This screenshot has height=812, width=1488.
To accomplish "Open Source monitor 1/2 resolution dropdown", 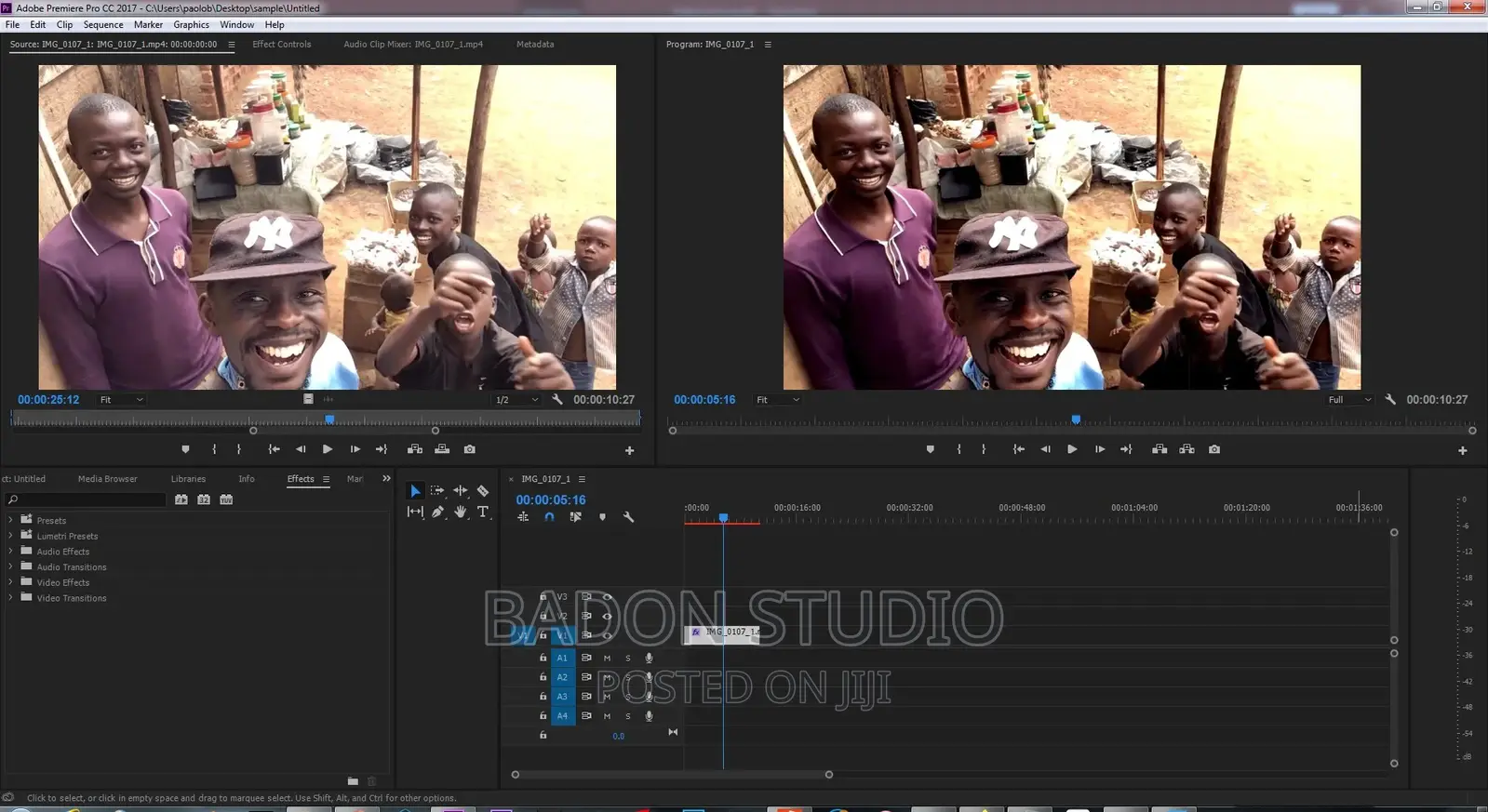I will pyautogui.click(x=517, y=400).
